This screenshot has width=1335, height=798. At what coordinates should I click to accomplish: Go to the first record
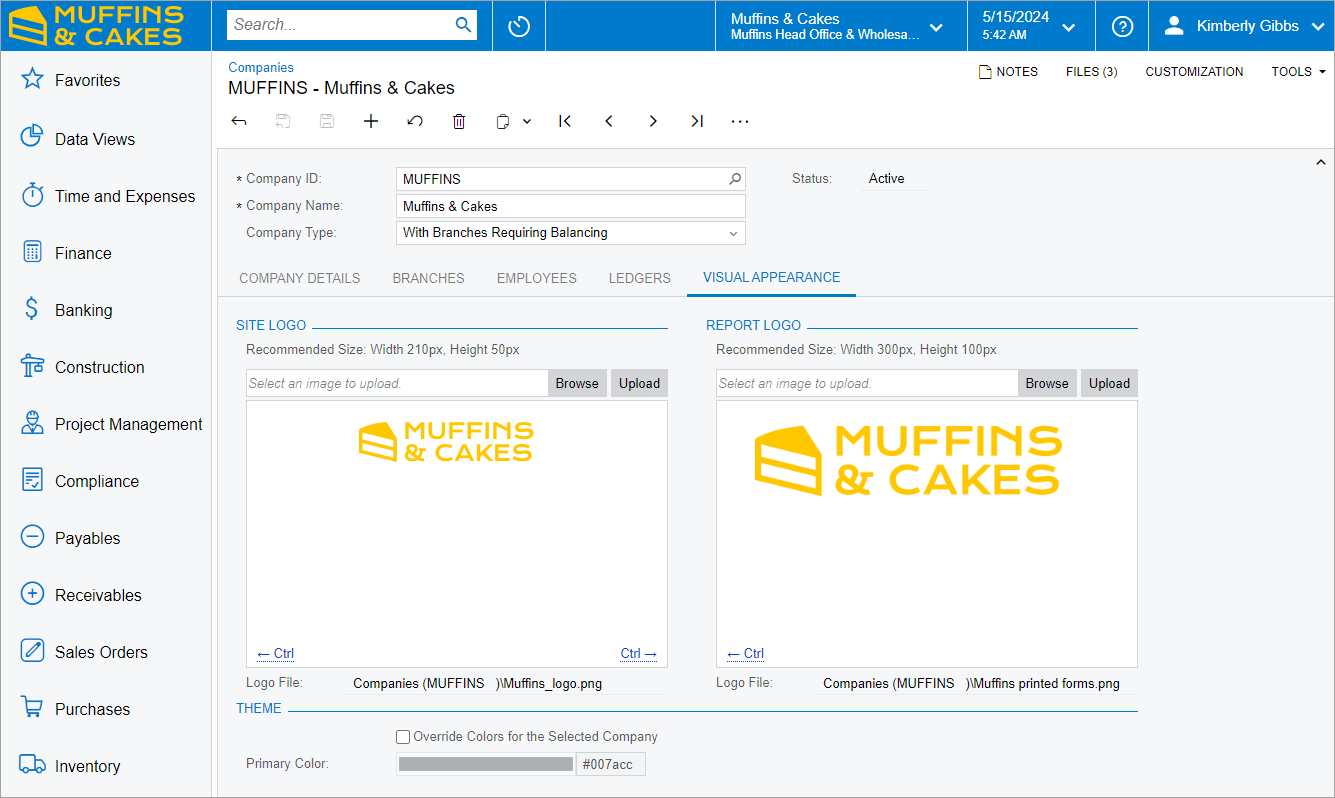(x=565, y=121)
